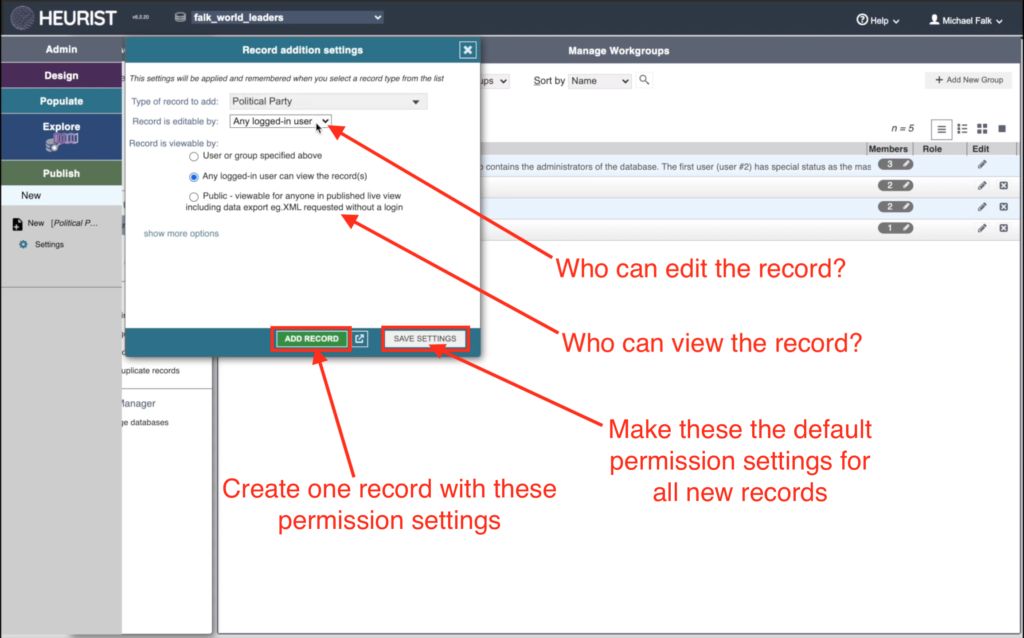Click the SAVE SETTINGS button
This screenshot has width=1024, height=638.
click(x=424, y=339)
